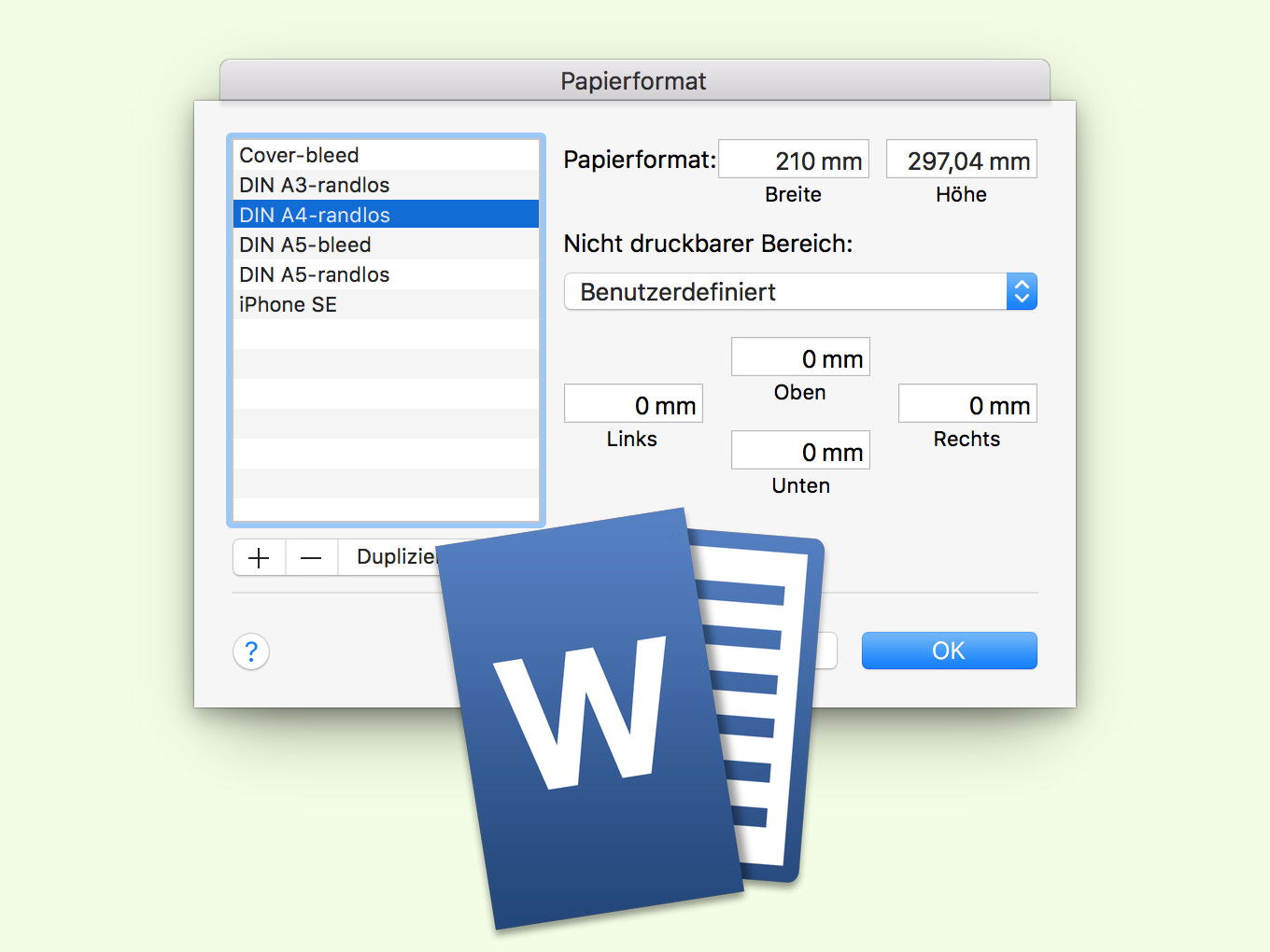Select Cover-bleed in the format list
The height and width of the screenshot is (952, 1270).
tap(386, 155)
